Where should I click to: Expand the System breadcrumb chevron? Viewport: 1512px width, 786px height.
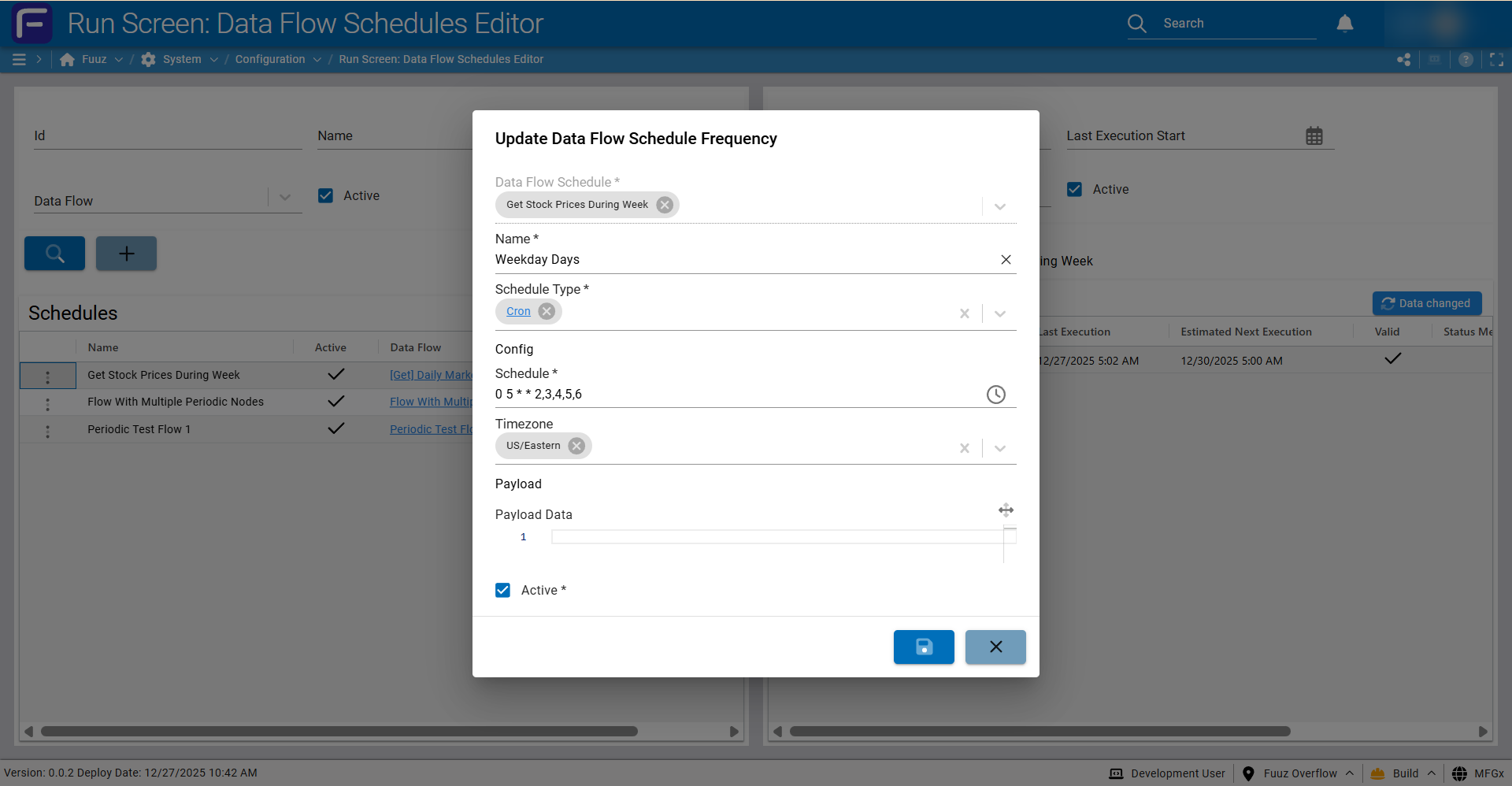213,59
